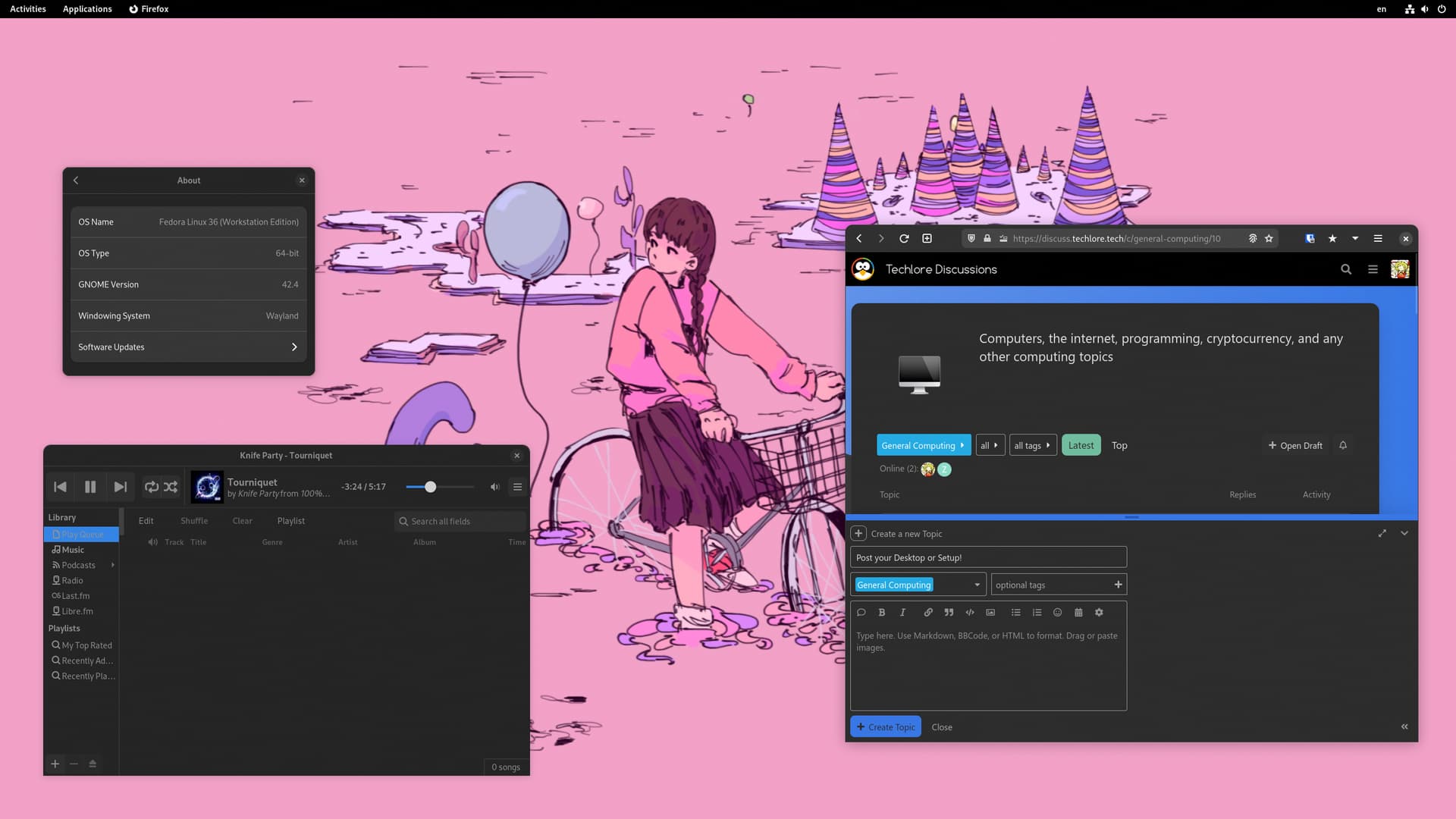
Task: Expand the Podcasts library entry
Action: click(x=113, y=565)
